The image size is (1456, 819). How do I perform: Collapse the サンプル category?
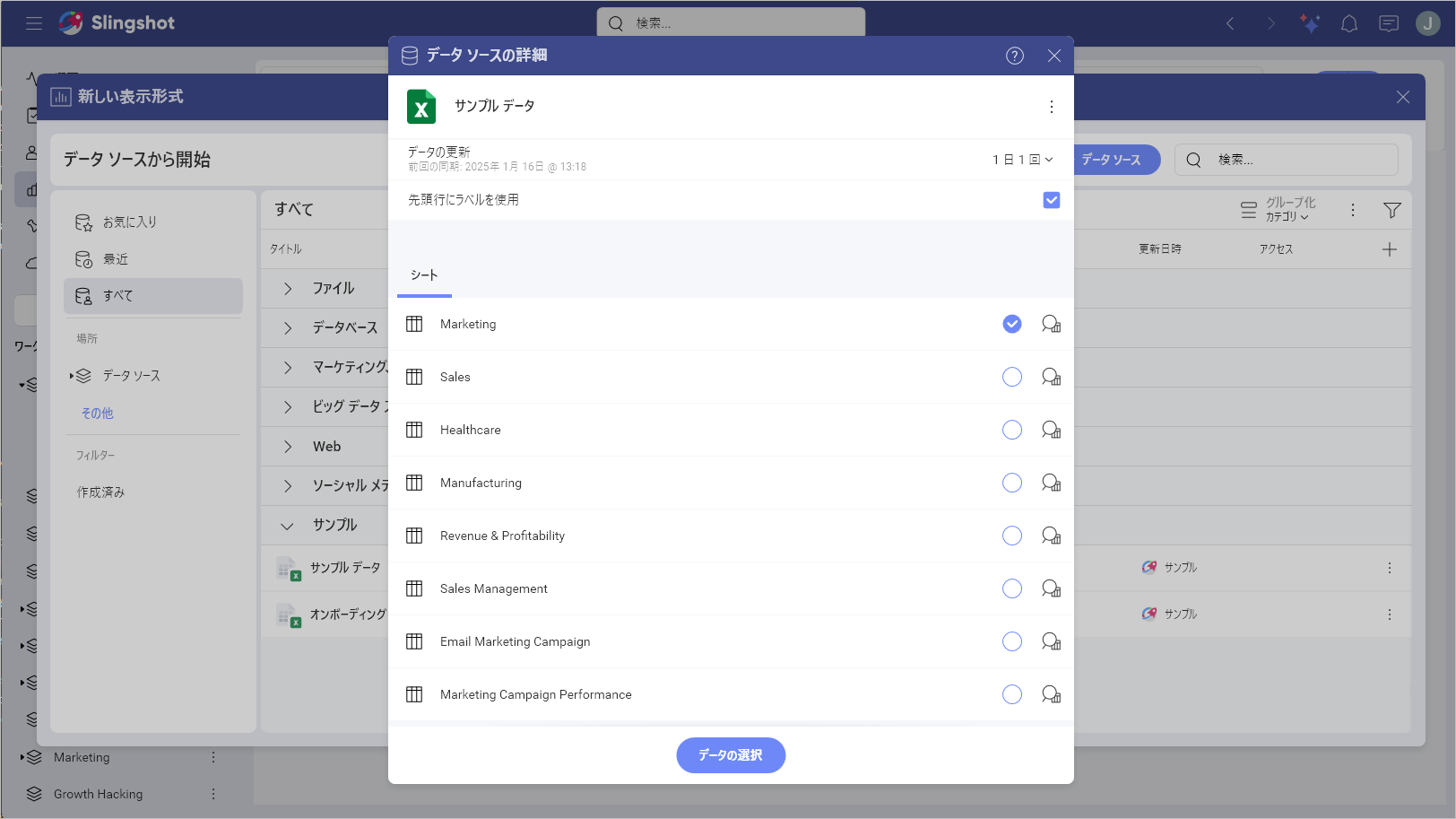click(x=288, y=526)
